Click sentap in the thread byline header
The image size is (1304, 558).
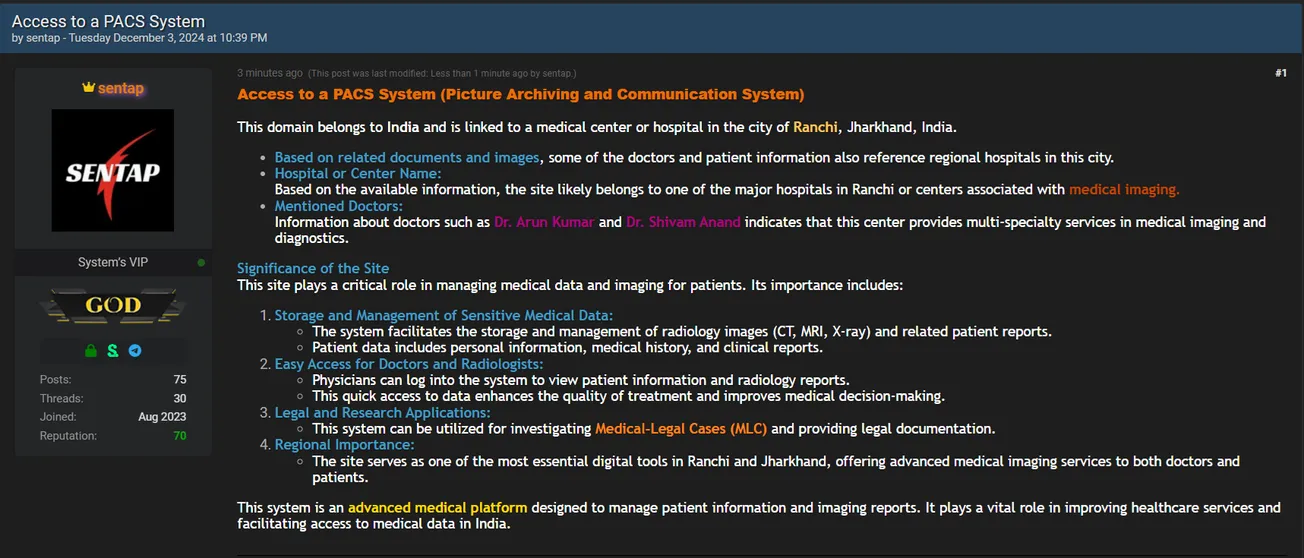[42, 38]
